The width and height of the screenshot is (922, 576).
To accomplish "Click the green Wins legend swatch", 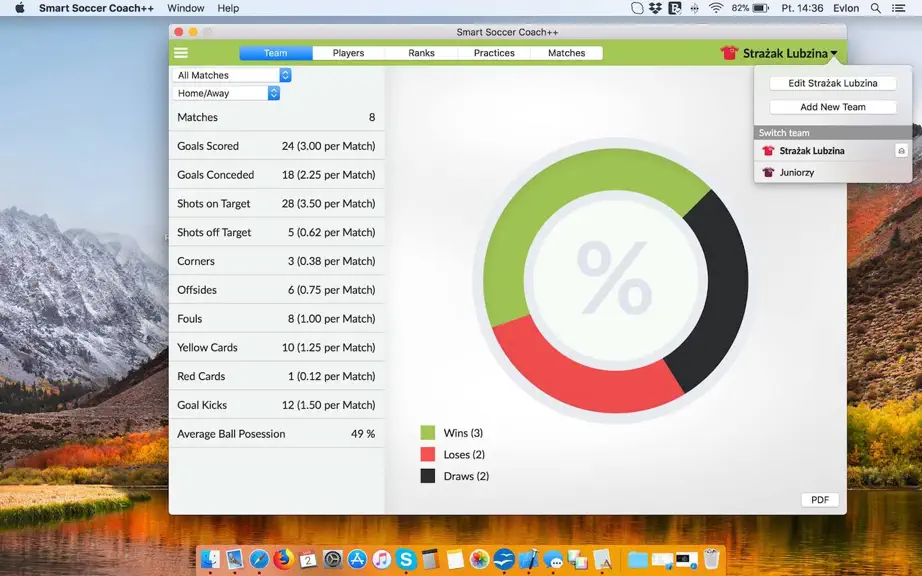I will coord(427,433).
